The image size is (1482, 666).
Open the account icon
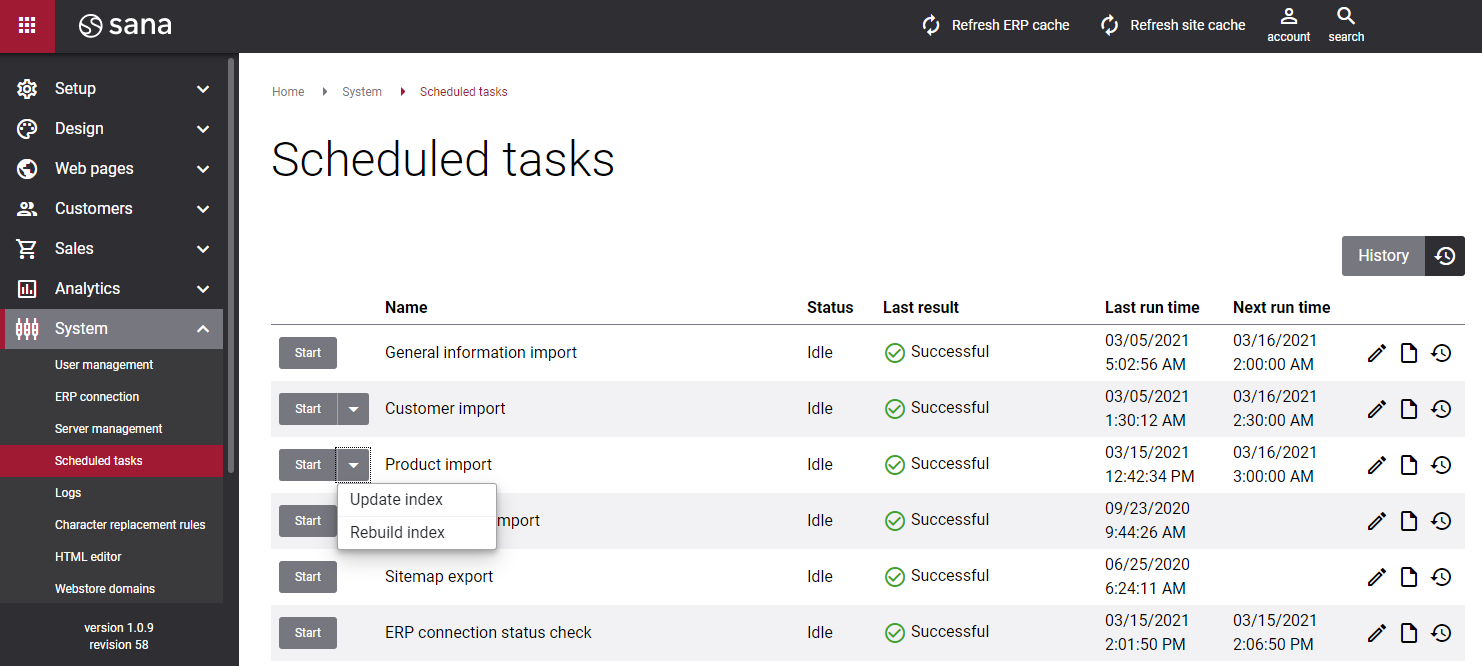click(x=1289, y=25)
